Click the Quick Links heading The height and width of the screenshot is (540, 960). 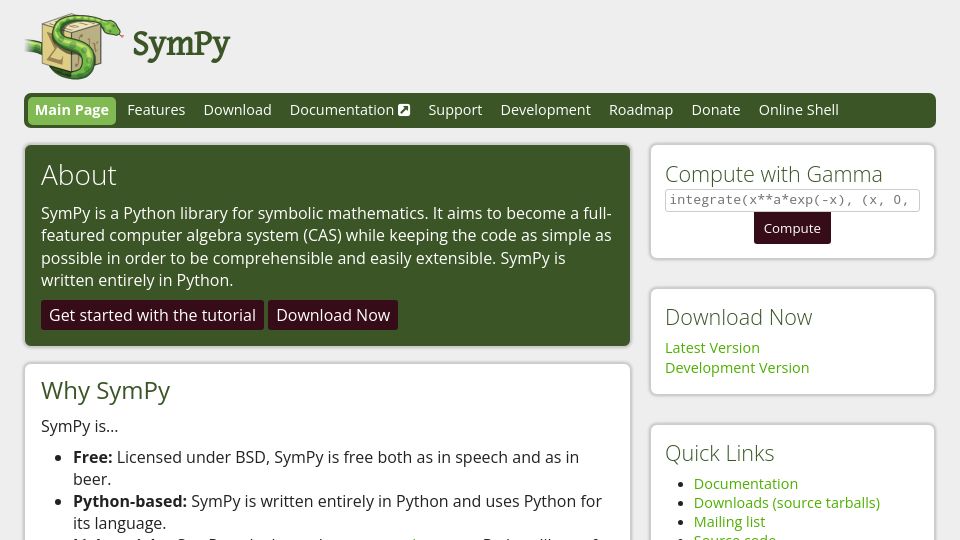click(719, 454)
